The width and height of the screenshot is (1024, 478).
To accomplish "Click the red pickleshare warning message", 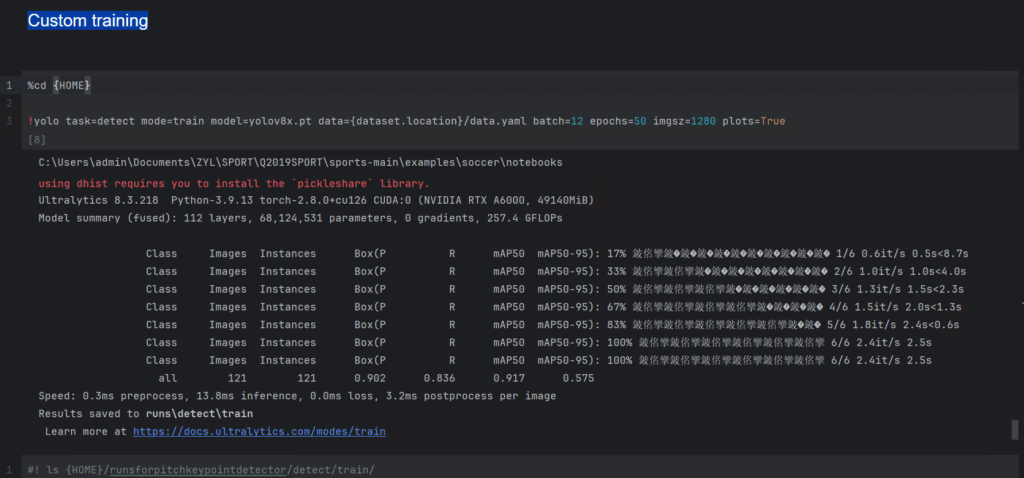I will click(x=233, y=184).
